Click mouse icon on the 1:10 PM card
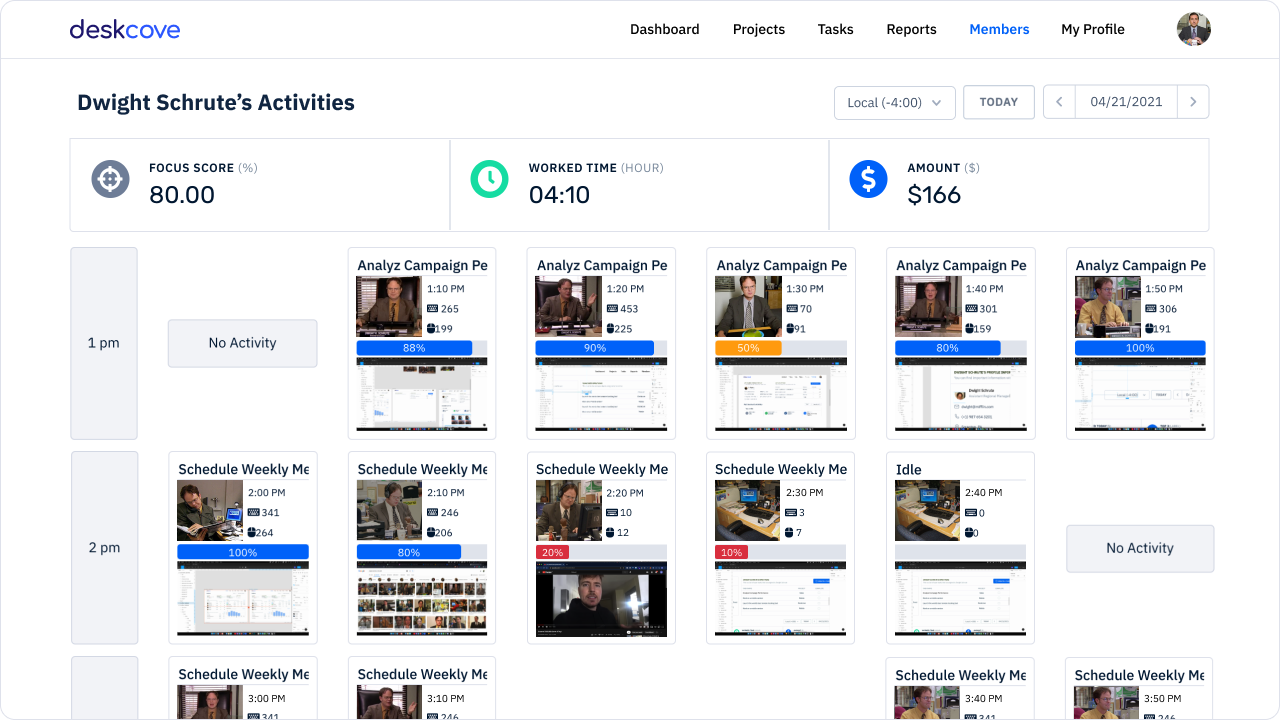The height and width of the screenshot is (720, 1280). (x=432, y=328)
